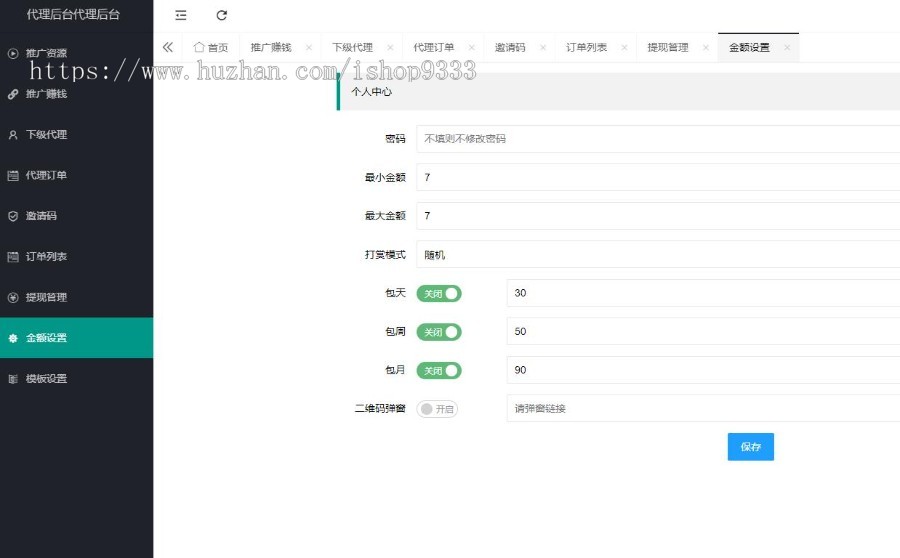Click the 下级代理 user icon in sidebar
900x558 pixels.
coord(13,135)
